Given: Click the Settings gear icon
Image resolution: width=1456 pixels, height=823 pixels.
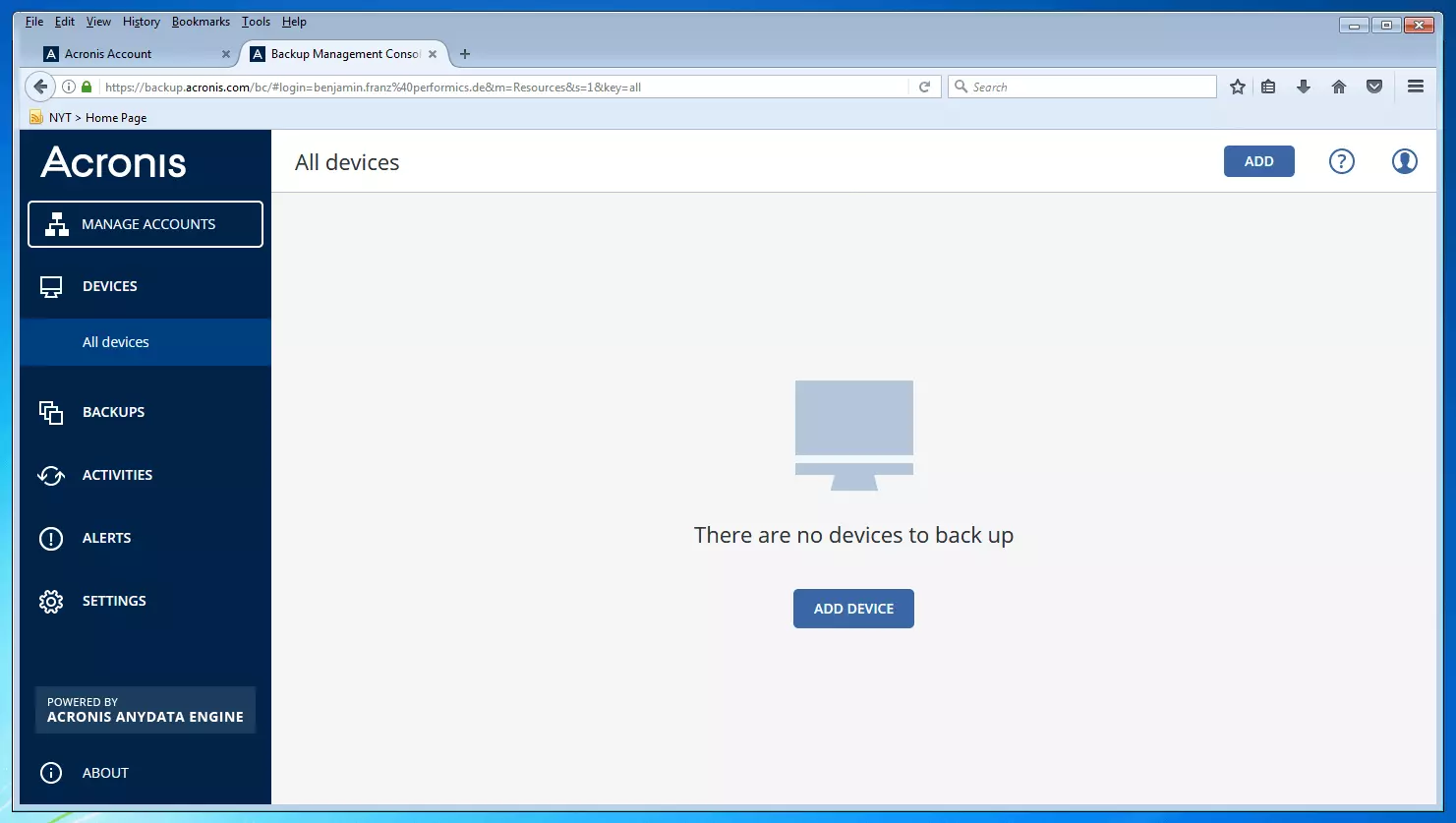Looking at the screenshot, I should coord(51,601).
